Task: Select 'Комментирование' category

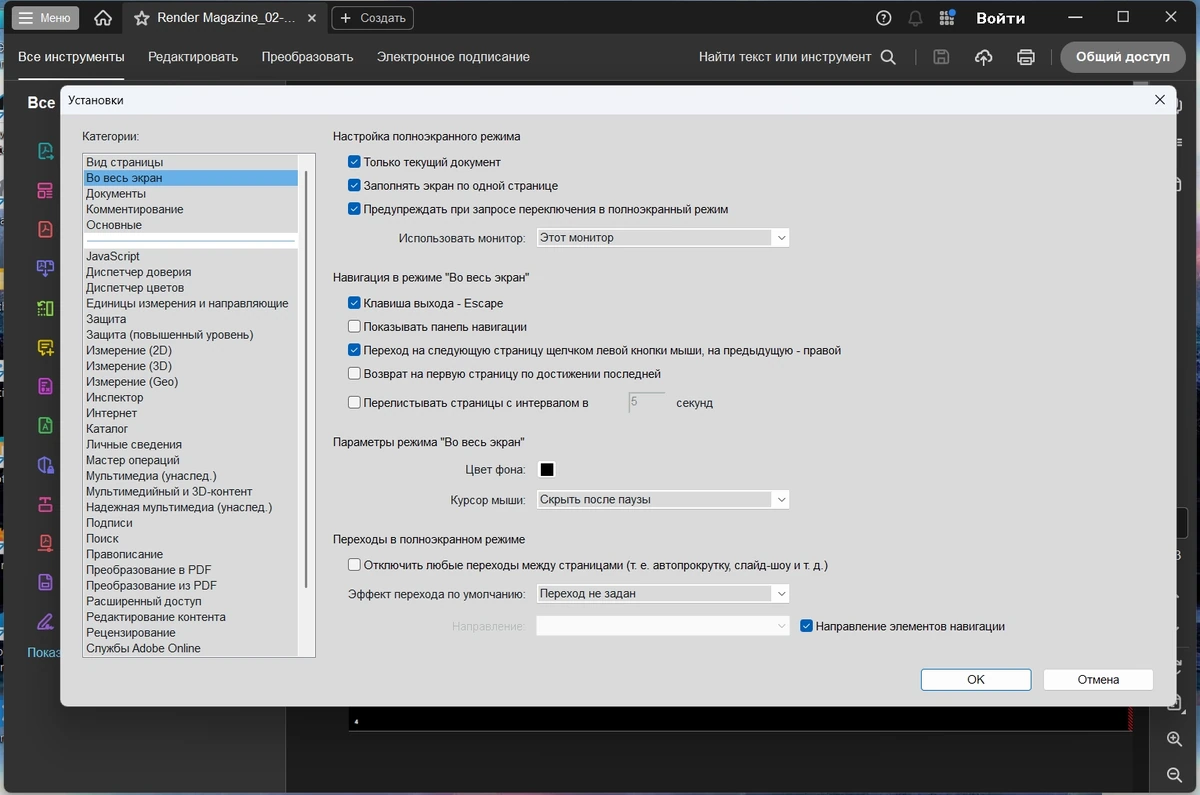Action: (135, 209)
